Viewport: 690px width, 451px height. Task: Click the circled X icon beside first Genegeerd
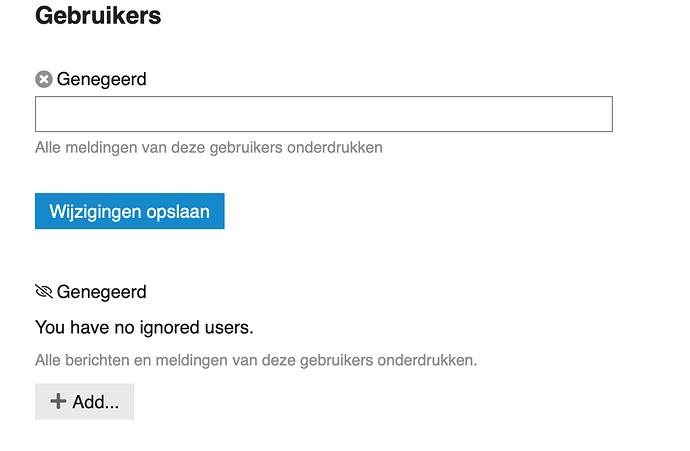pos(44,79)
